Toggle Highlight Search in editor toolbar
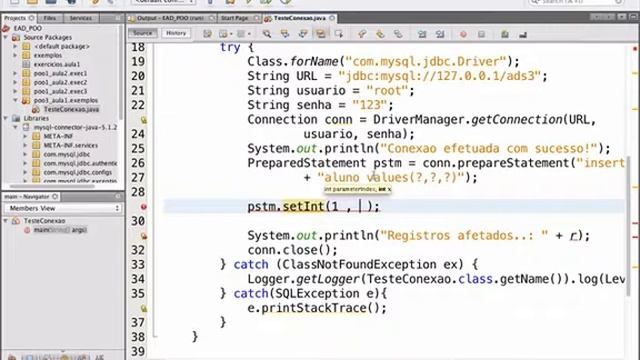 pyautogui.click(x=321, y=34)
